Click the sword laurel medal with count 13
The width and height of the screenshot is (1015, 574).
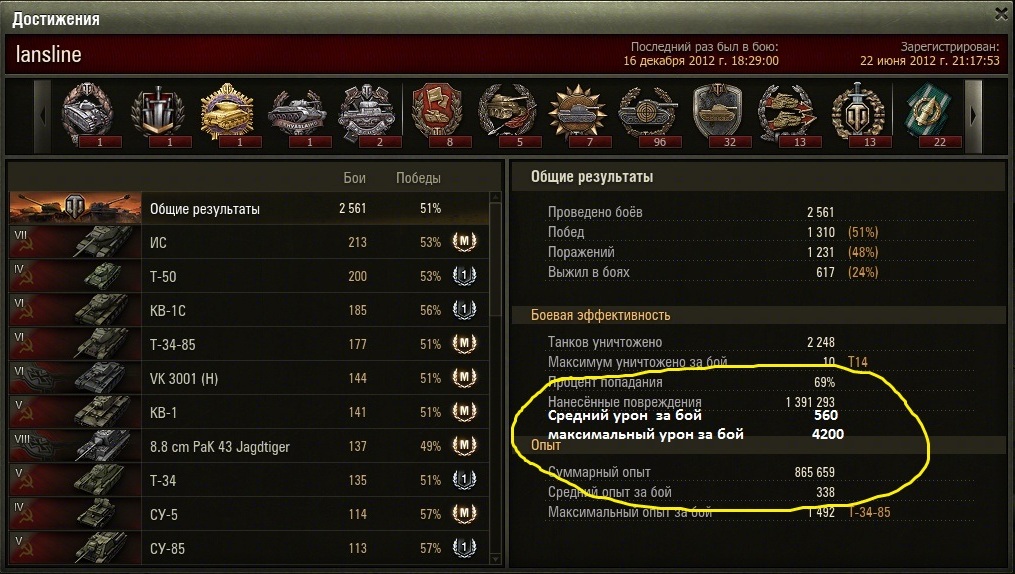pos(858,115)
